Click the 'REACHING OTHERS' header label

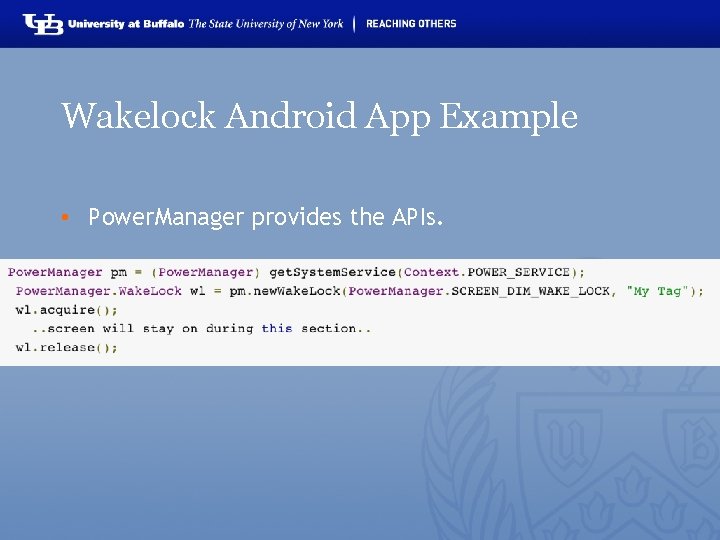click(411, 24)
